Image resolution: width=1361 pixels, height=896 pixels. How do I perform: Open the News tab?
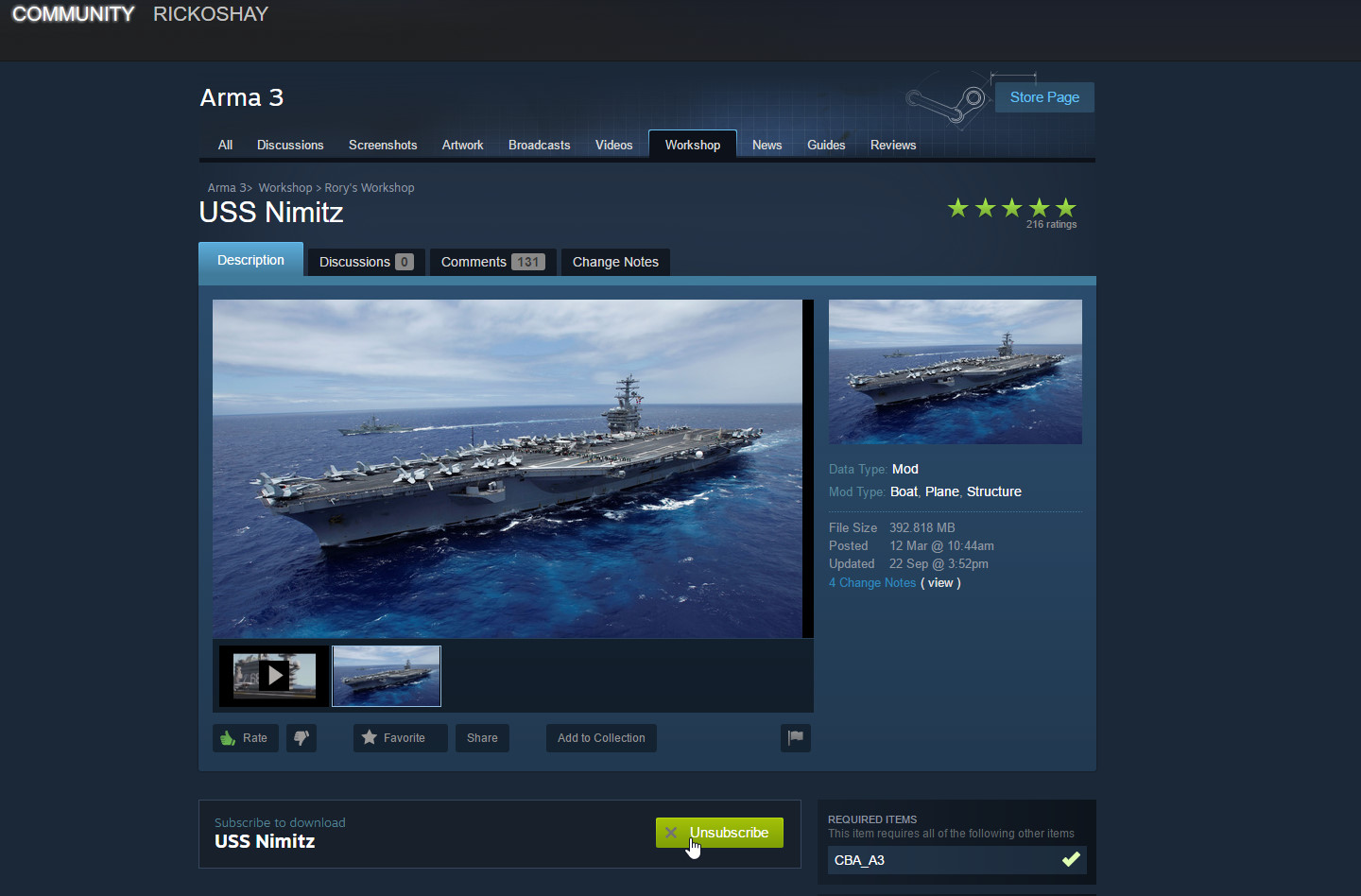767,145
